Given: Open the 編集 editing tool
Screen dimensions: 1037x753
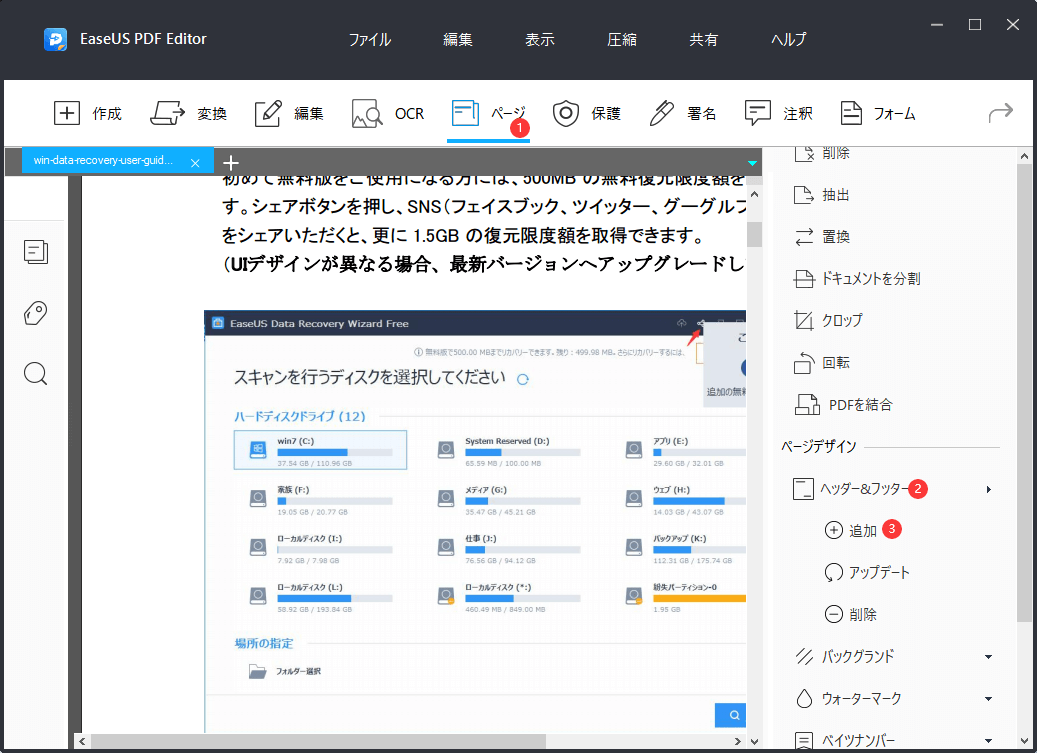Looking at the screenshot, I should [289, 113].
